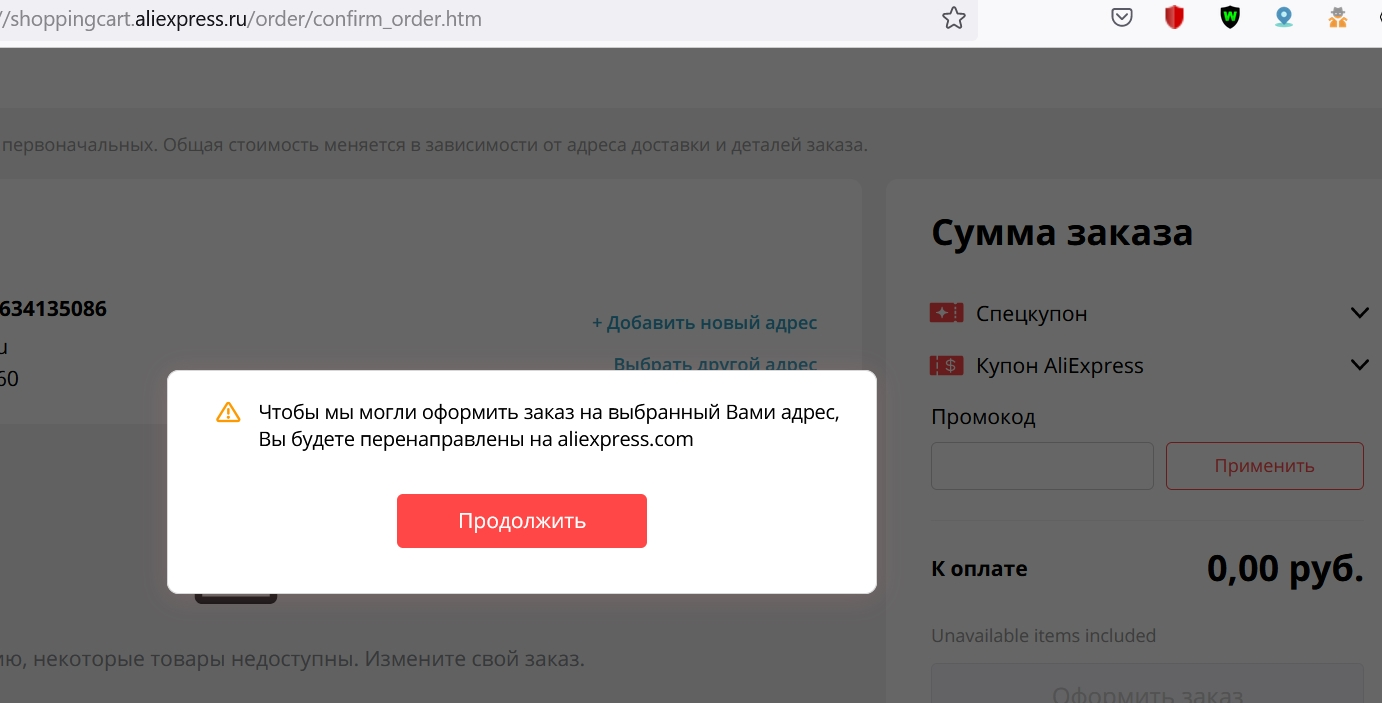This screenshot has width=1382, height=703.
Task: Expand the Спецкупон dropdown chevron
Action: (1359, 313)
